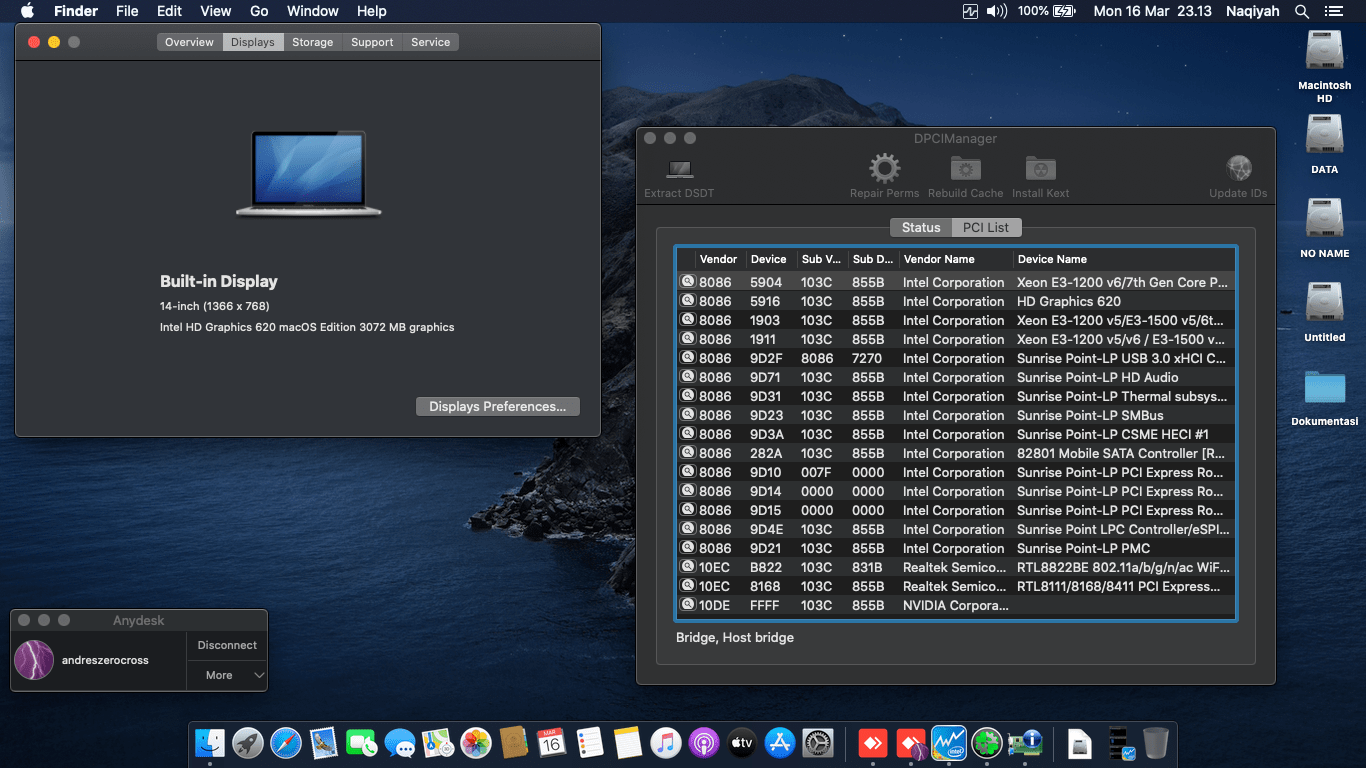This screenshot has width=1366, height=768.
Task: Click the Mon 16 Mar 23.13 clock
Action: click(x=1153, y=11)
